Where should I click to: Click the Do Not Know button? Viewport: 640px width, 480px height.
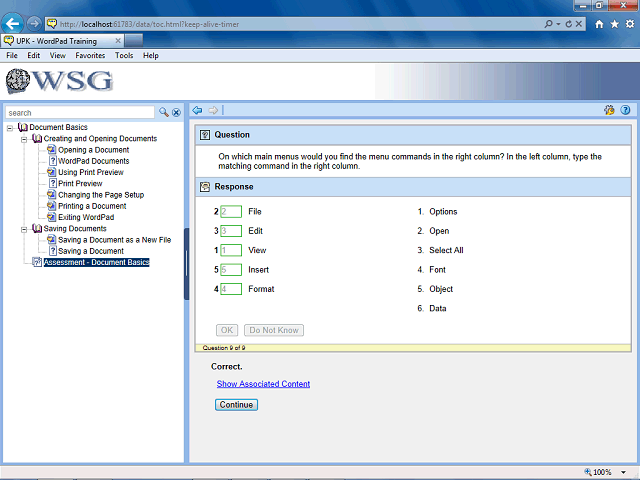click(274, 330)
